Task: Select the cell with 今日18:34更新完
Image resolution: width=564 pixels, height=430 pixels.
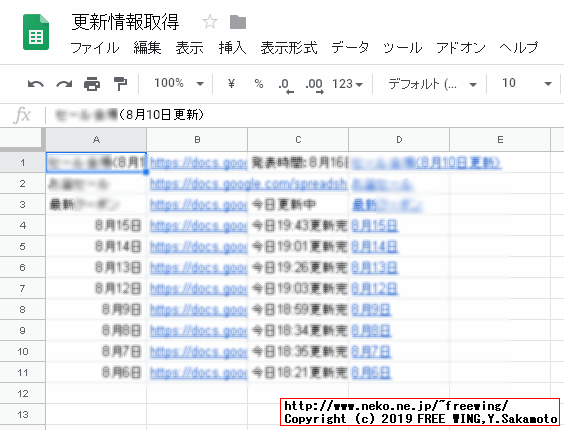Action: point(298,330)
